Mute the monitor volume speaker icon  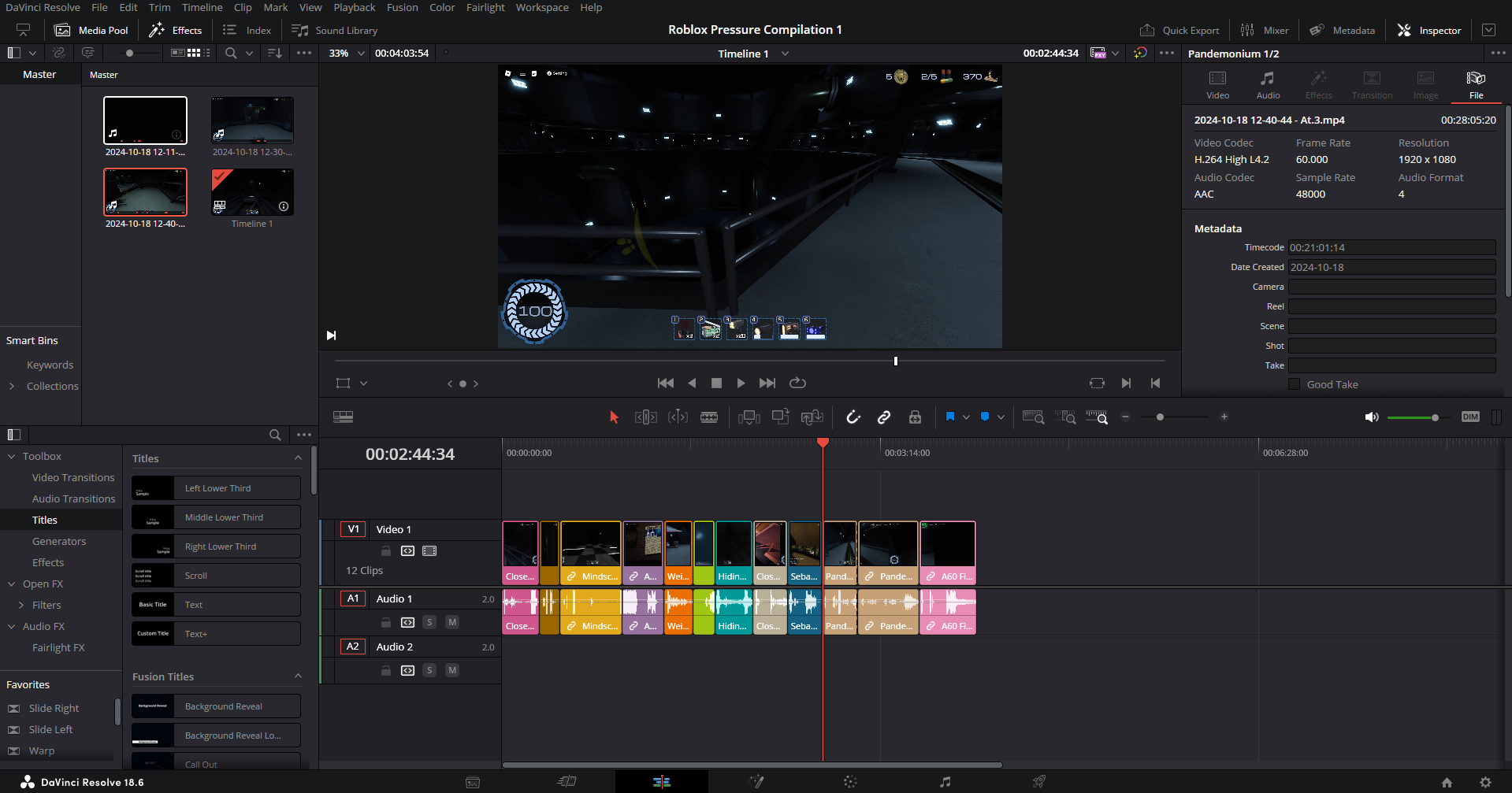[1372, 417]
